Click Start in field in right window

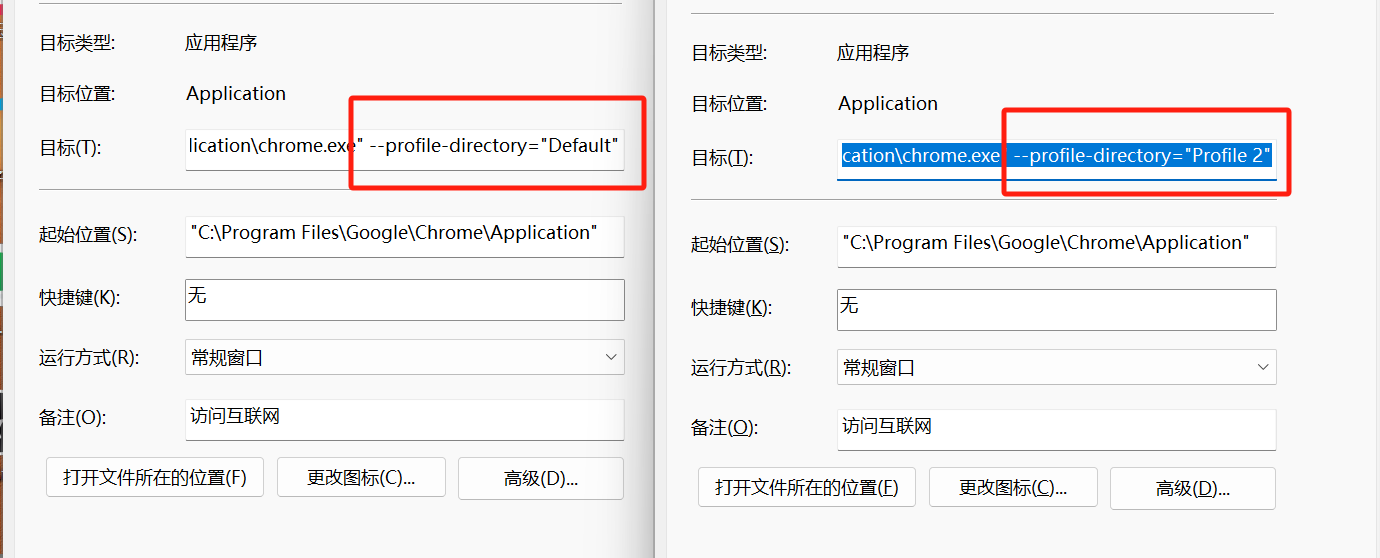pos(1057,246)
